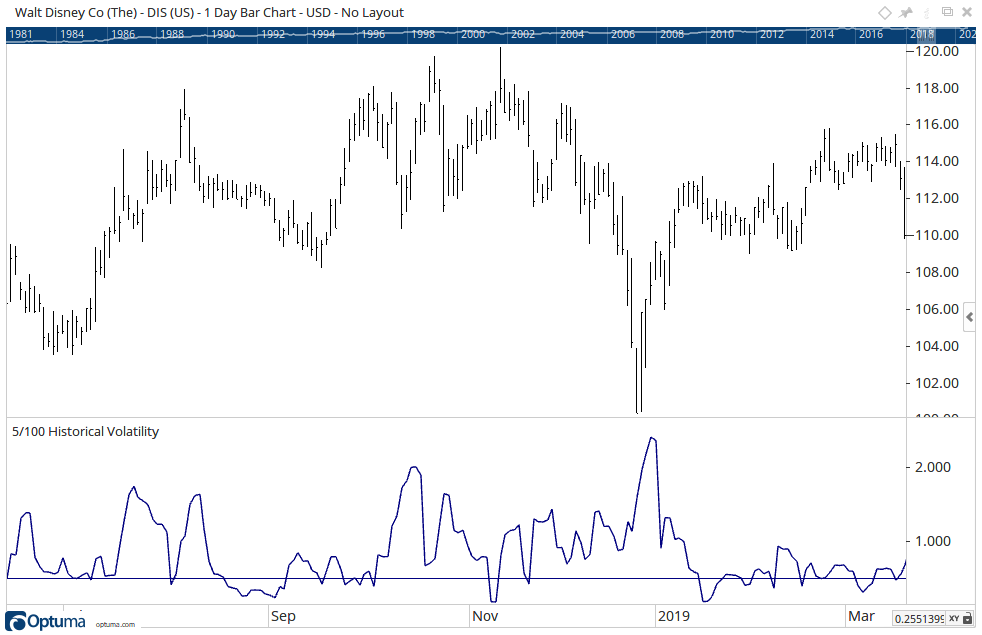
Task: Click the 1.000 volatility scale label
Action: [933, 541]
